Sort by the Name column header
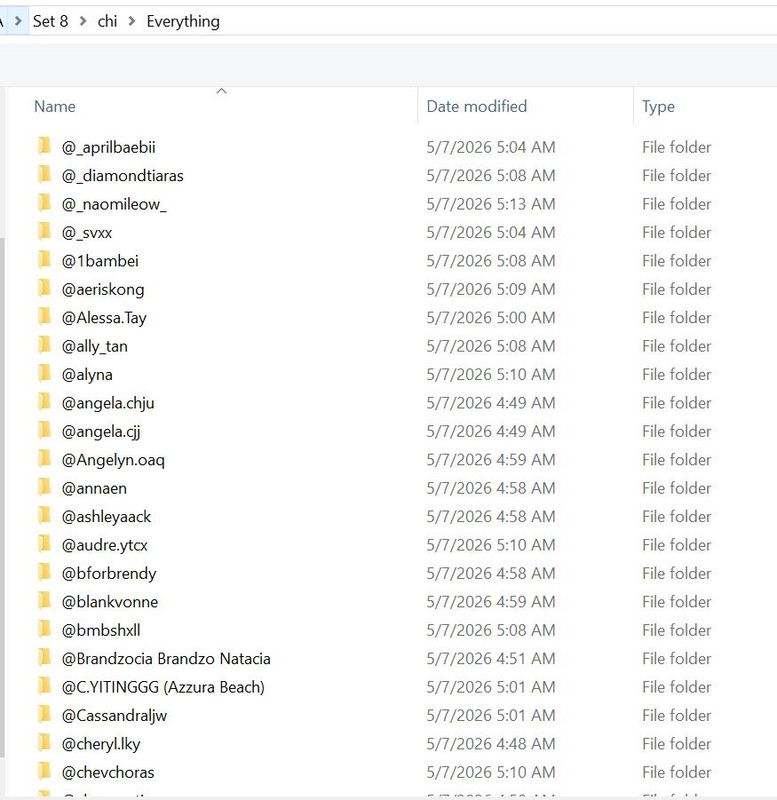The width and height of the screenshot is (777, 800). click(55, 106)
